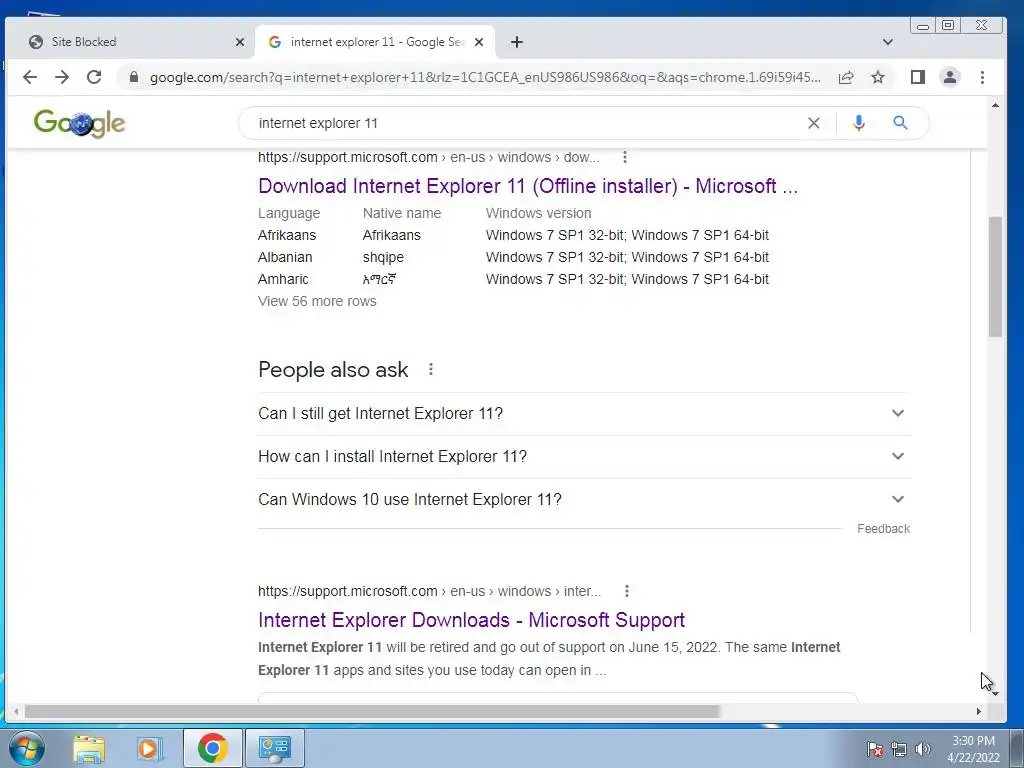Click the Afrikaans language cell
Image resolution: width=1024 pixels, height=768 pixels.
pos(287,235)
